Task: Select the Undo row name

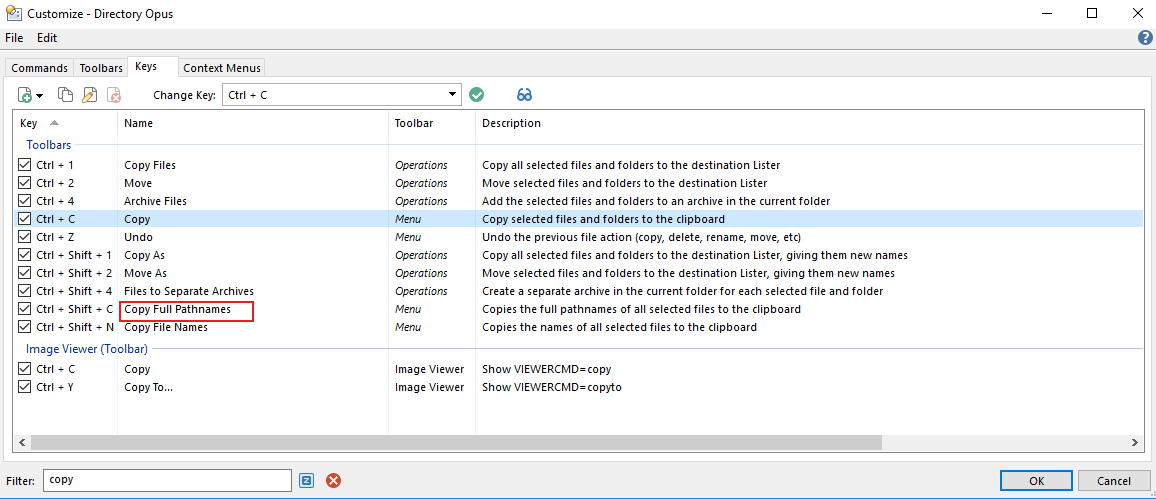Action: [139, 237]
